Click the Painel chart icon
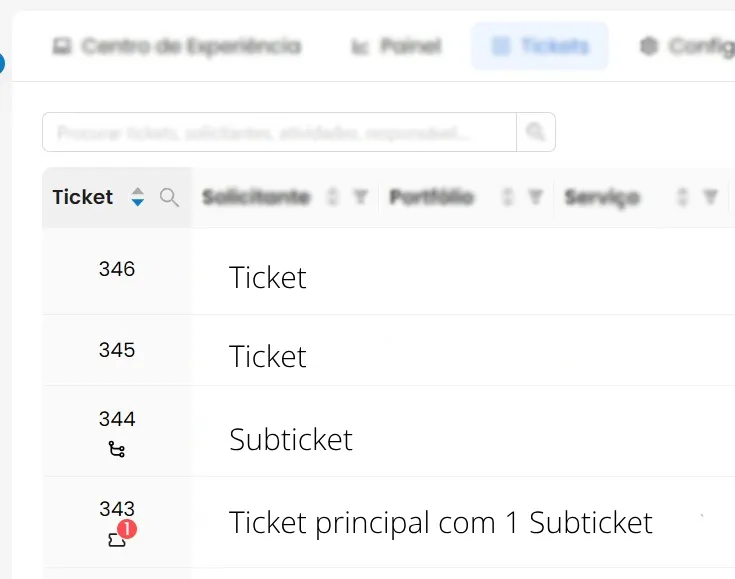The height and width of the screenshot is (579, 735). pyautogui.click(x=360, y=46)
